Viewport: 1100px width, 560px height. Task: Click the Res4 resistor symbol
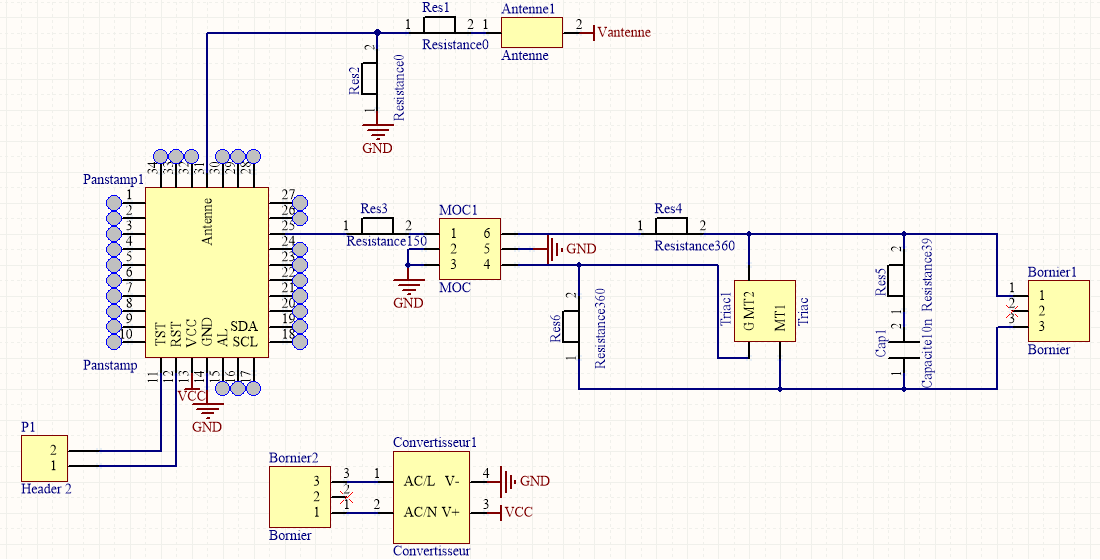click(668, 225)
